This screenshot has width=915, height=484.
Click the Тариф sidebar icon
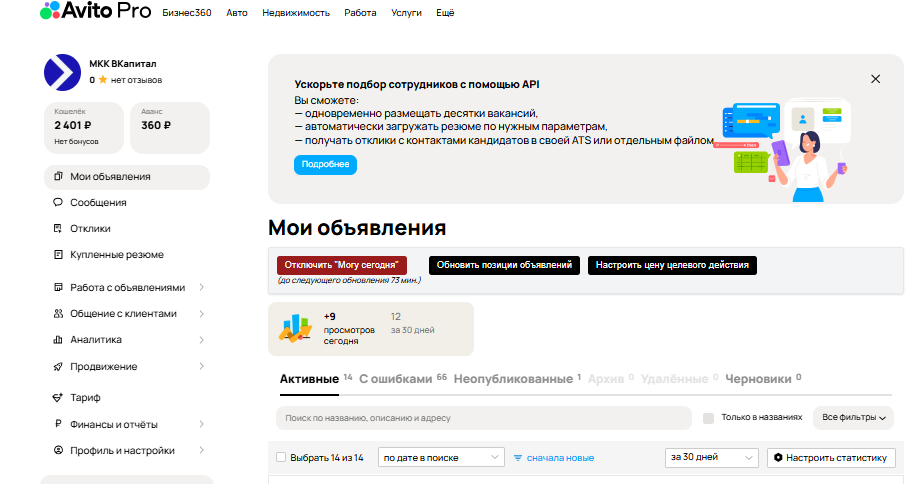click(x=58, y=398)
